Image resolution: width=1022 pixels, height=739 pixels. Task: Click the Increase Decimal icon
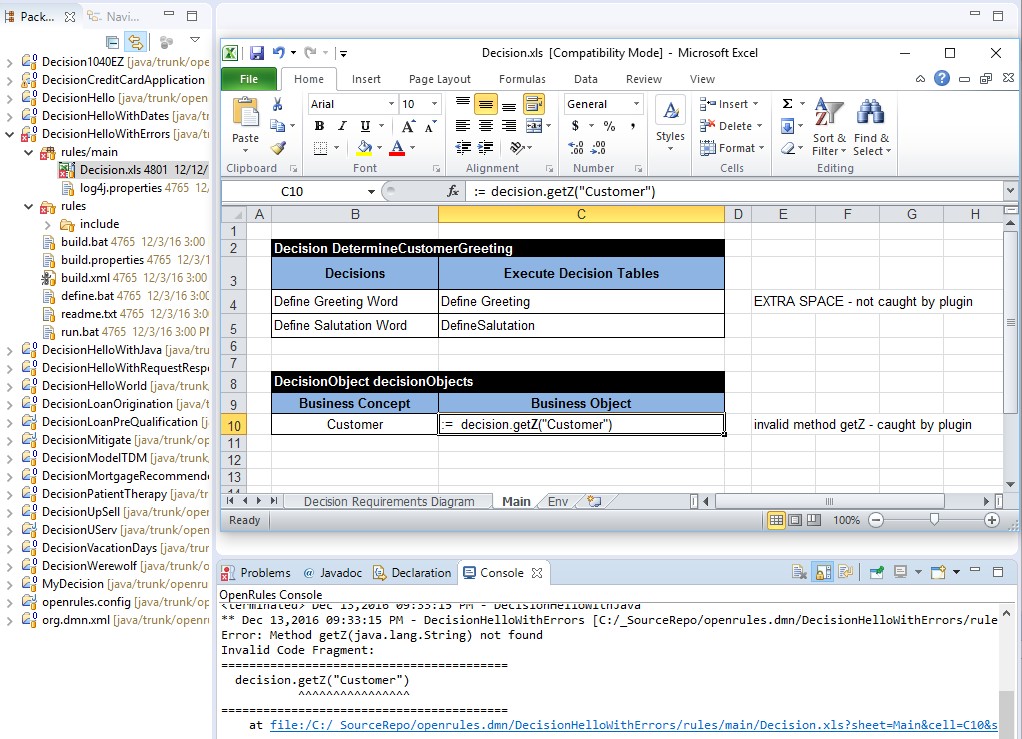[x=576, y=148]
